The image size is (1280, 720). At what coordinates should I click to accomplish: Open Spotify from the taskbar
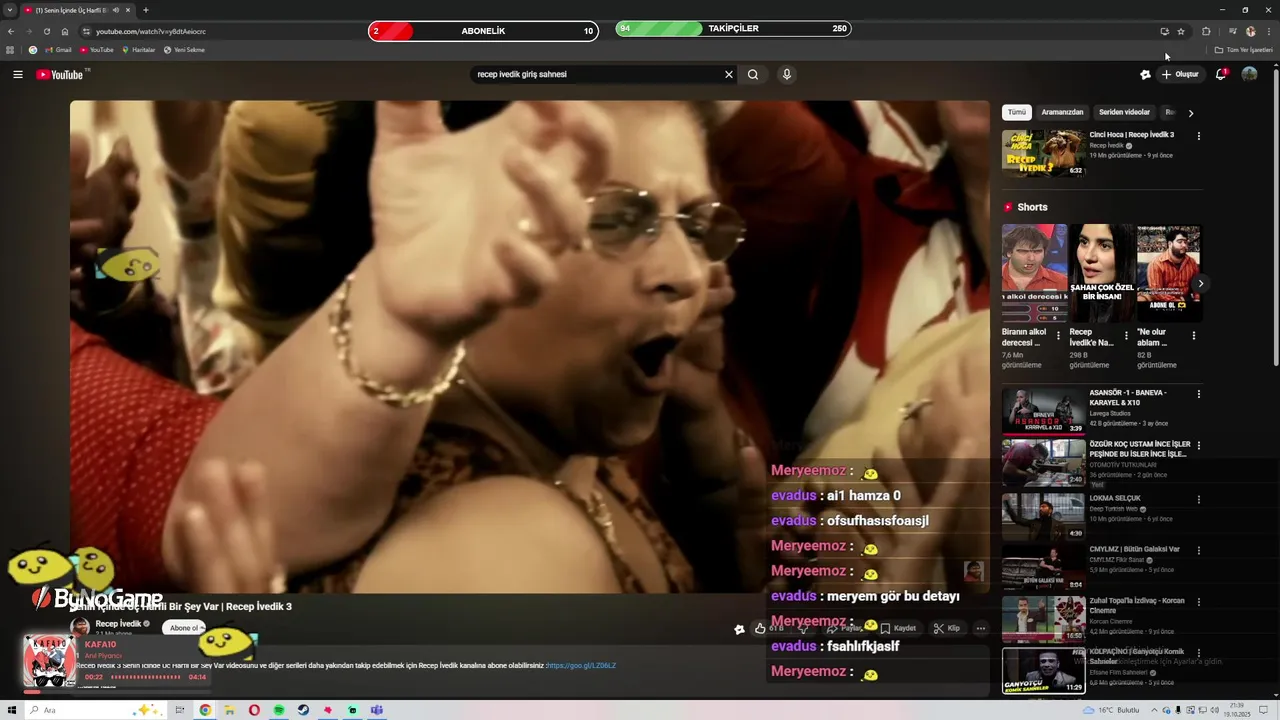(279, 710)
